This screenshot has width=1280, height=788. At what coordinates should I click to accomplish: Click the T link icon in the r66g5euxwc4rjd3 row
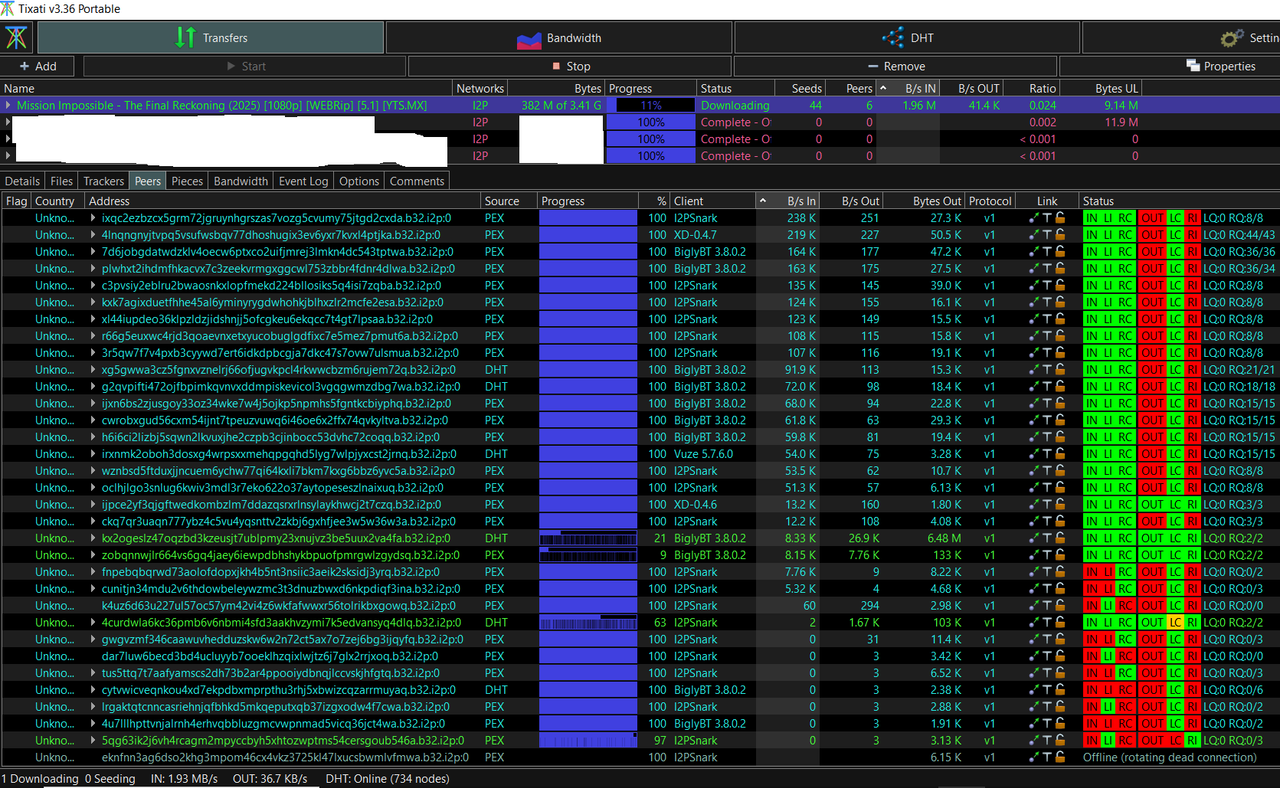pyautogui.click(x=1047, y=336)
